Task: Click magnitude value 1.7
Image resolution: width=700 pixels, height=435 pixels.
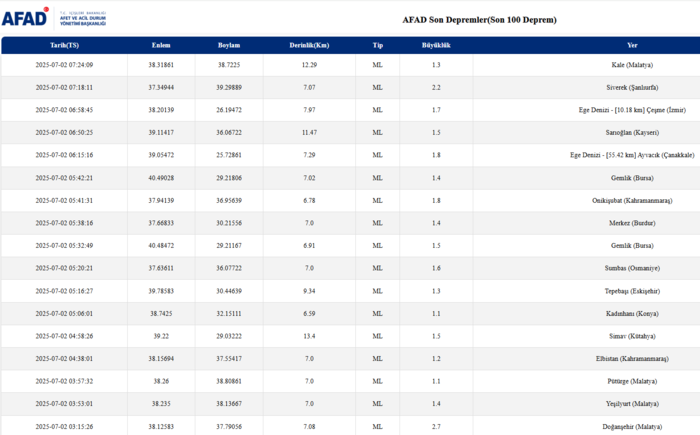Action: [436, 110]
